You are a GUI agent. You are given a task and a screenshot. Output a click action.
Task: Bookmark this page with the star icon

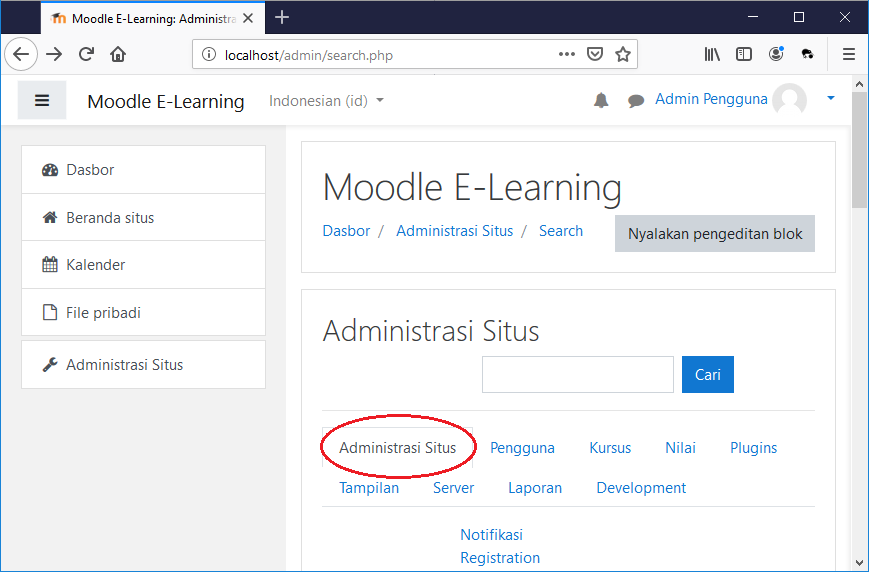pos(623,54)
